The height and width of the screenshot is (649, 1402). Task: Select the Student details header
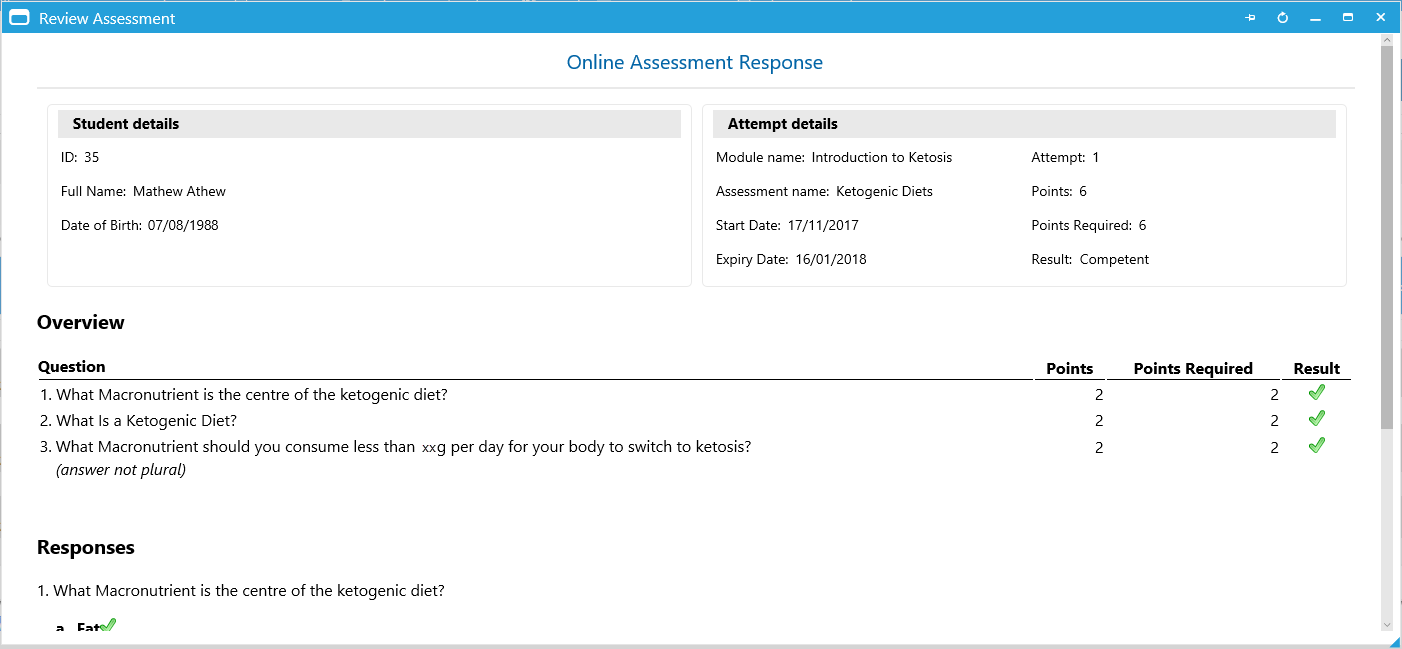click(x=369, y=124)
